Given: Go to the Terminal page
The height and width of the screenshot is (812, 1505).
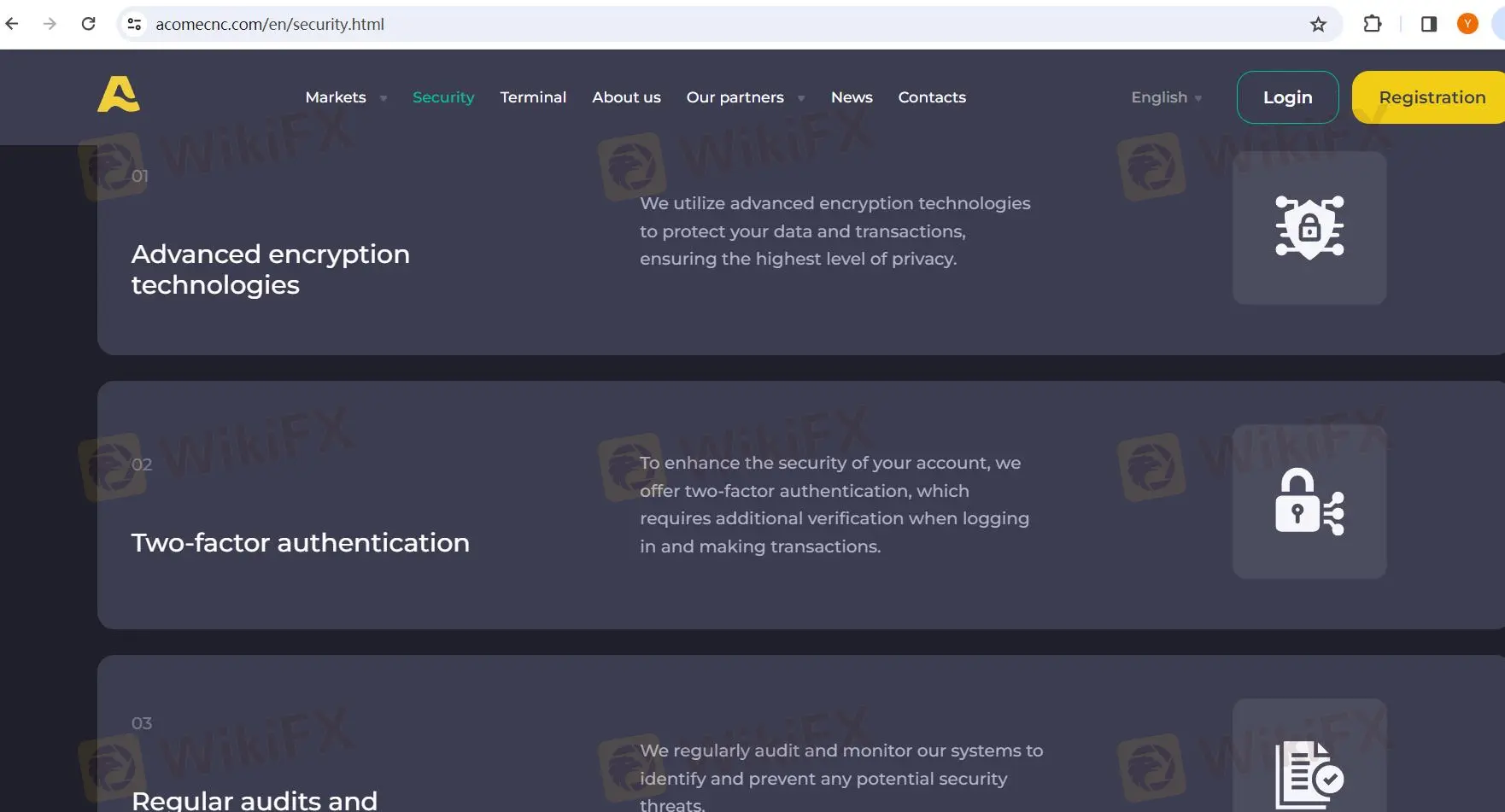Looking at the screenshot, I should point(533,97).
